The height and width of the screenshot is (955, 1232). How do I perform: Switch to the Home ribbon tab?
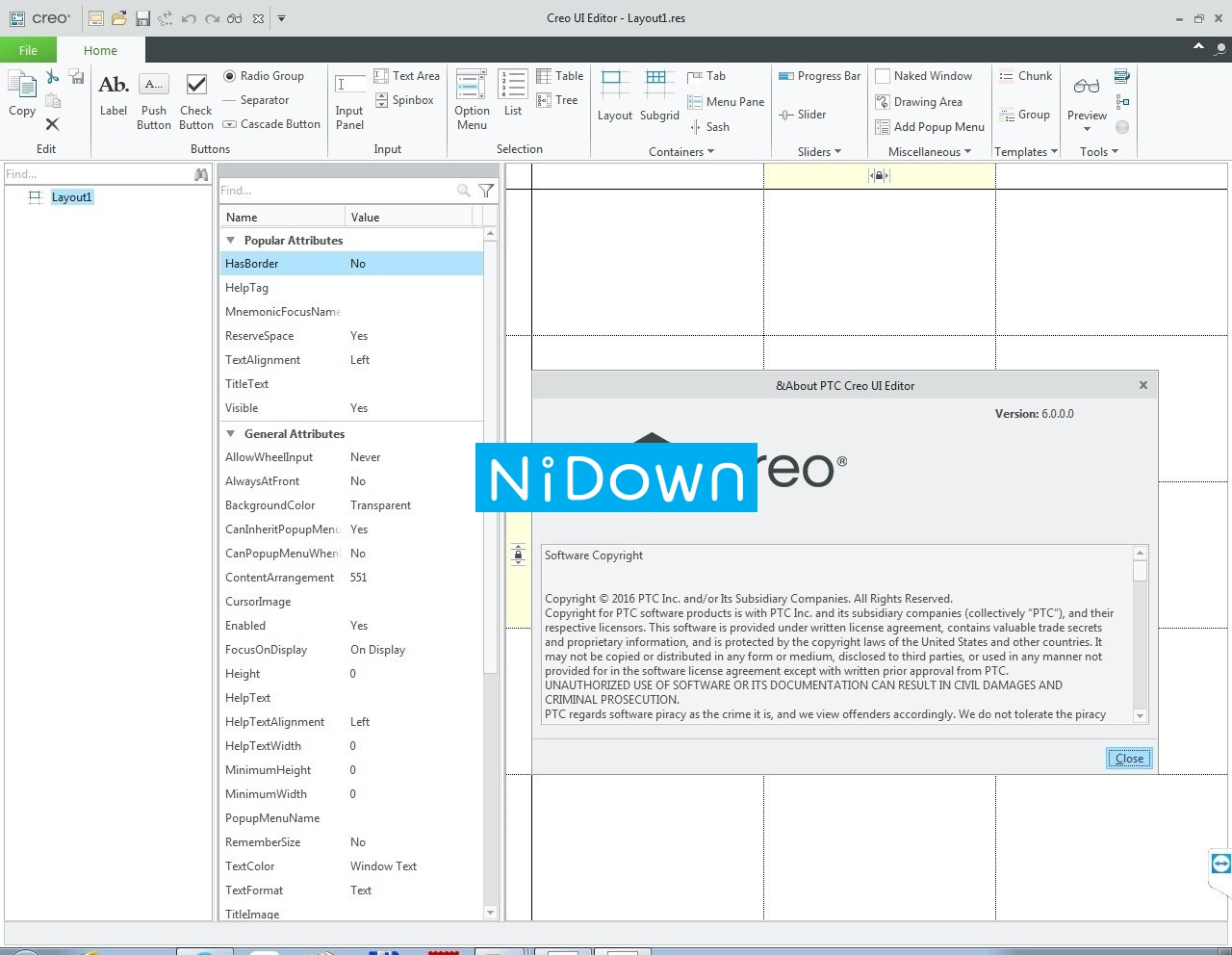[x=100, y=50]
